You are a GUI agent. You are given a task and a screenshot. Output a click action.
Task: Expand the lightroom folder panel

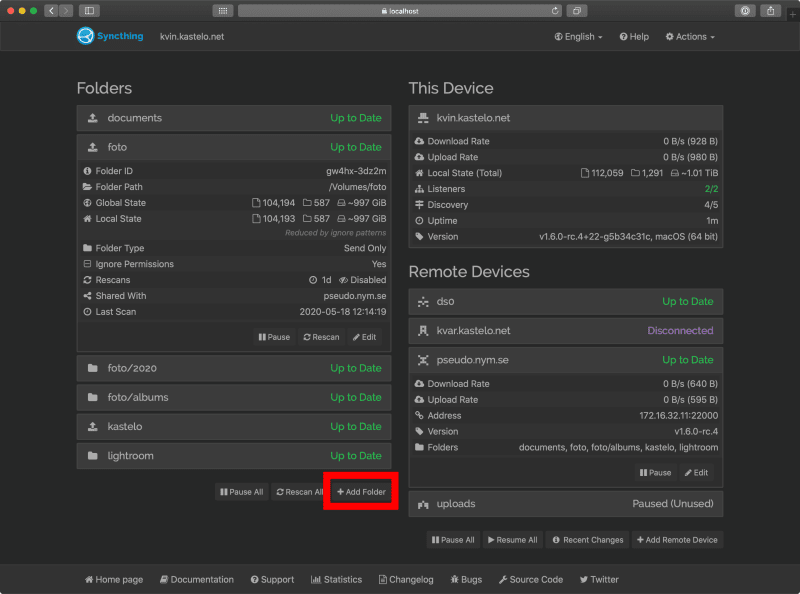234,456
